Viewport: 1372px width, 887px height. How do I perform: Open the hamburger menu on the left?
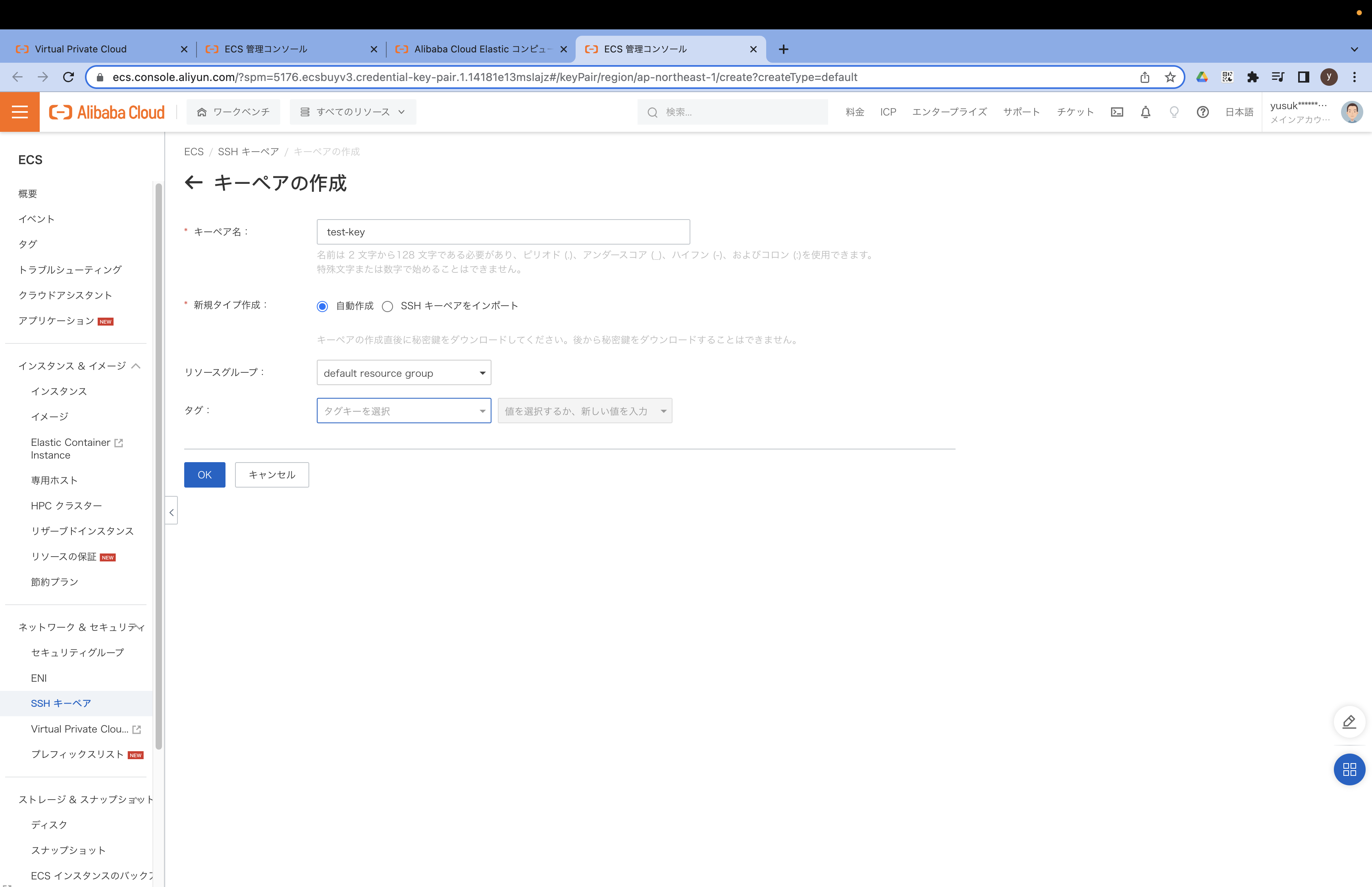coord(19,112)
